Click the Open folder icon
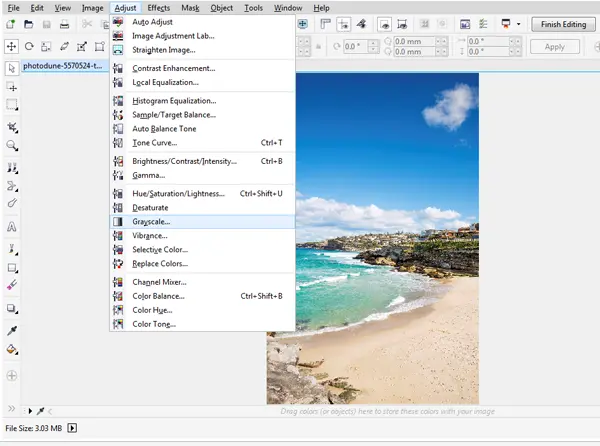 coord(28,24)
